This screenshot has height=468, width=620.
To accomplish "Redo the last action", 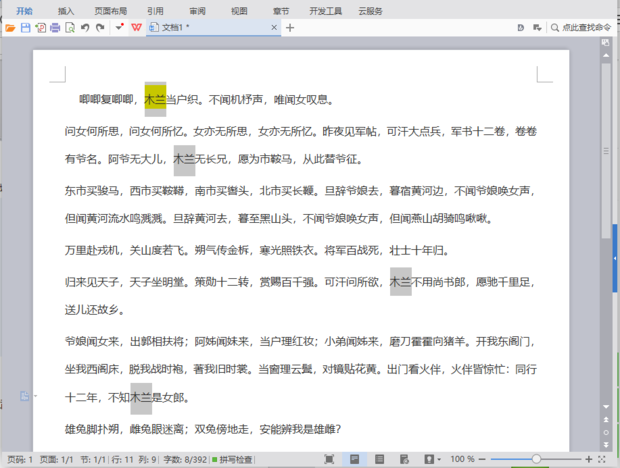I will click(x=100, y=28).
